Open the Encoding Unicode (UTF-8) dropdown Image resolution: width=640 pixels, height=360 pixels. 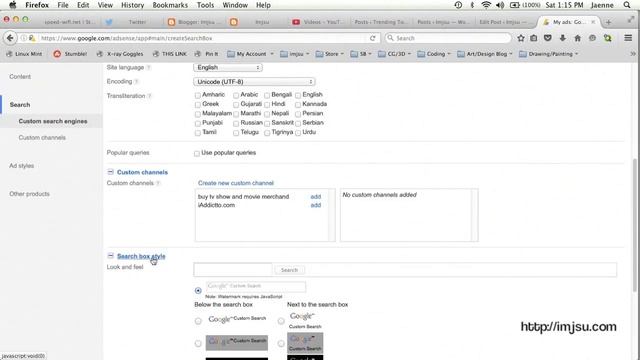click(254, 82)
